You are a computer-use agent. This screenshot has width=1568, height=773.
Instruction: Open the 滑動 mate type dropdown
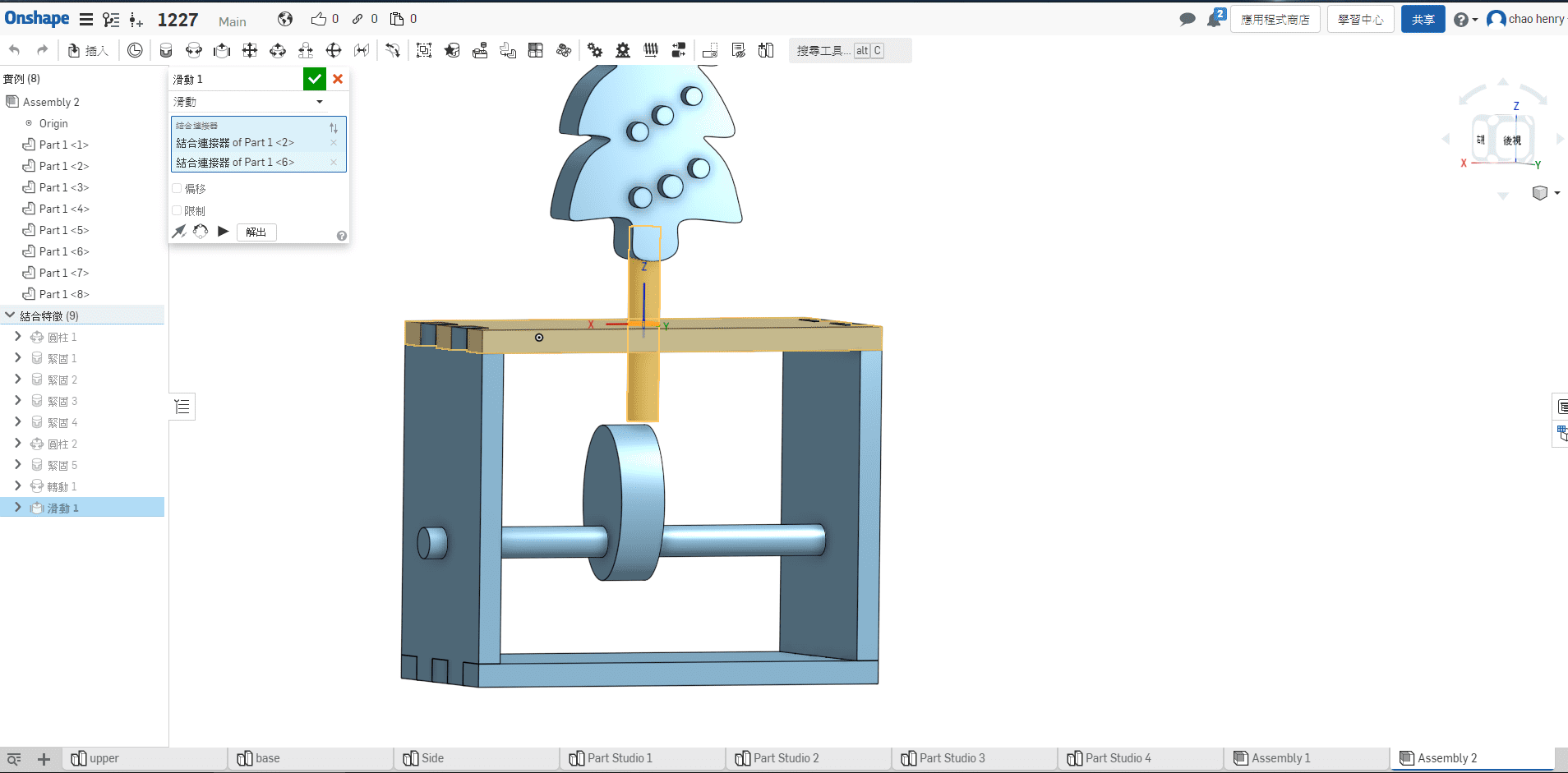(x=320, y=102)
